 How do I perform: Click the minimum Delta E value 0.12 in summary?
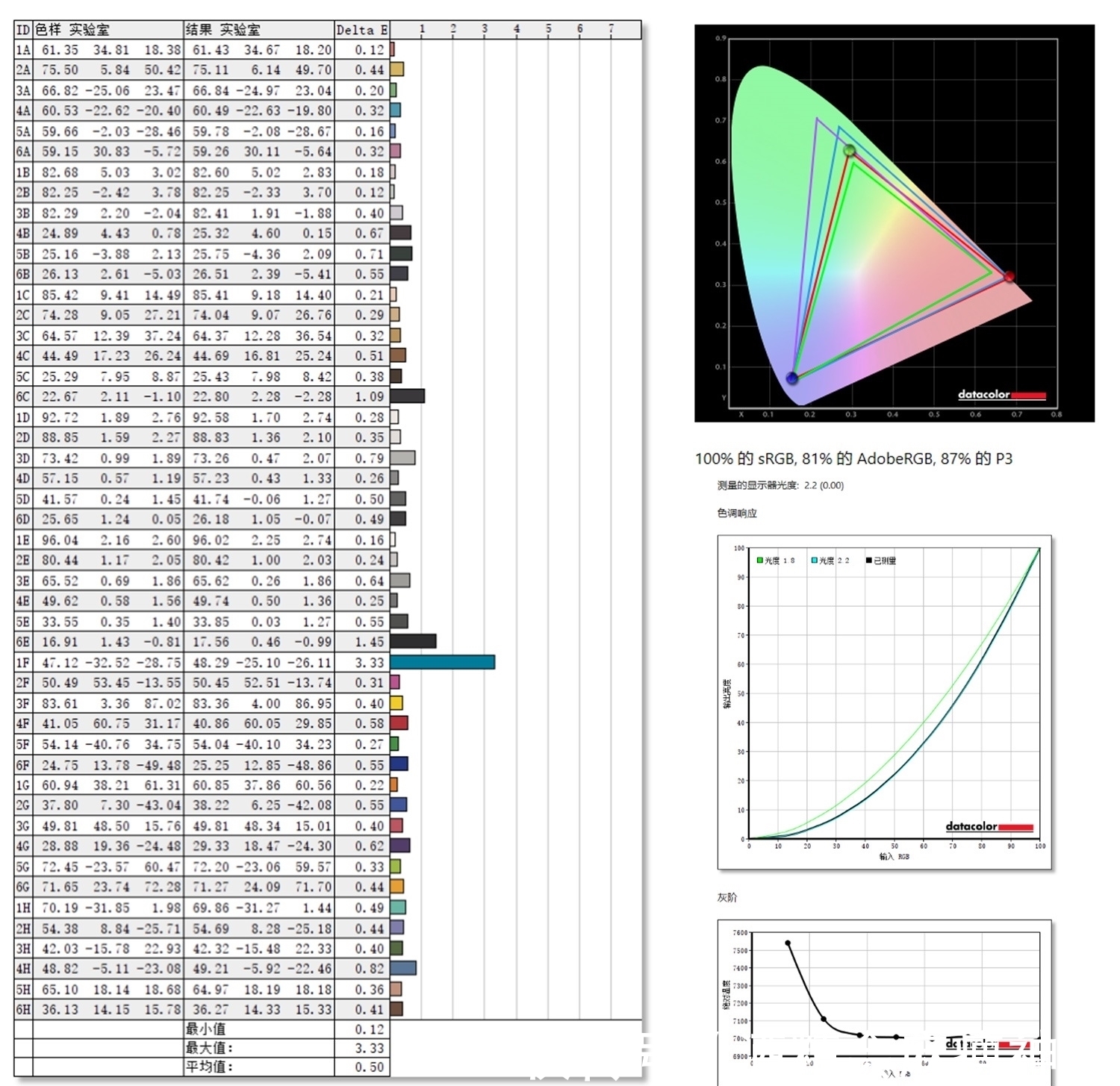369,1030
